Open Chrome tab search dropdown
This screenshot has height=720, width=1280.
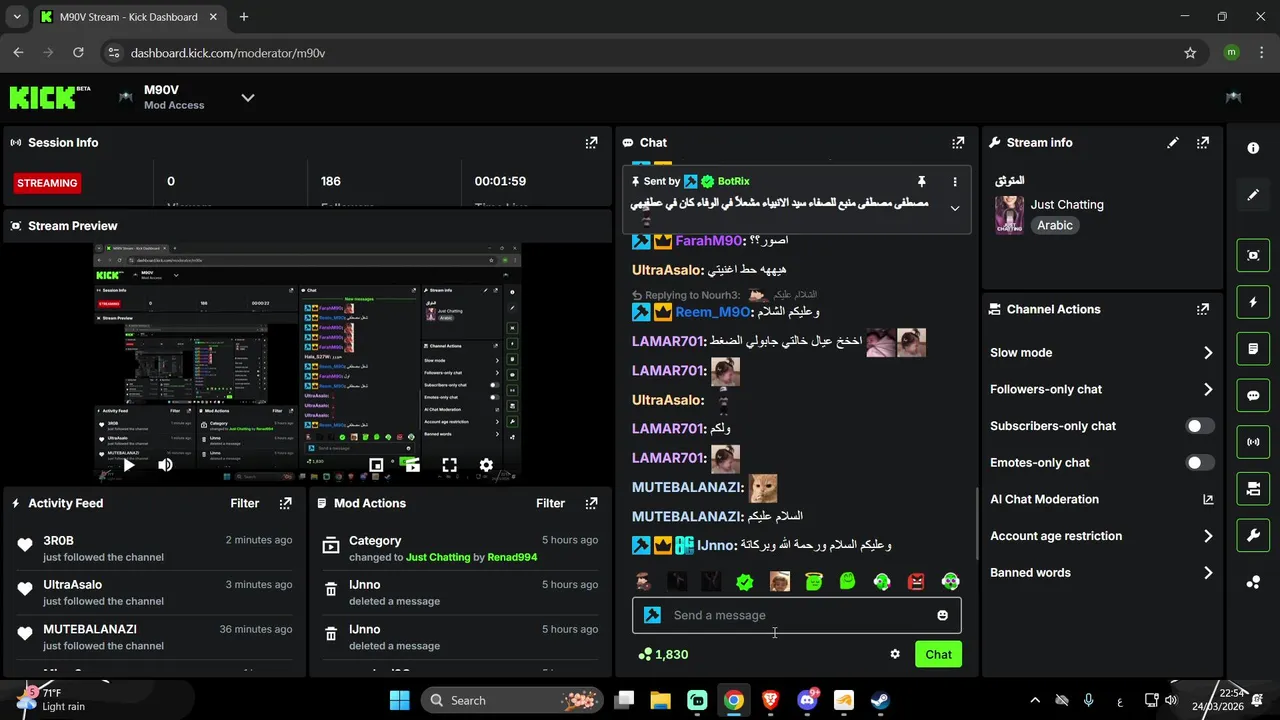pos(16,17)
